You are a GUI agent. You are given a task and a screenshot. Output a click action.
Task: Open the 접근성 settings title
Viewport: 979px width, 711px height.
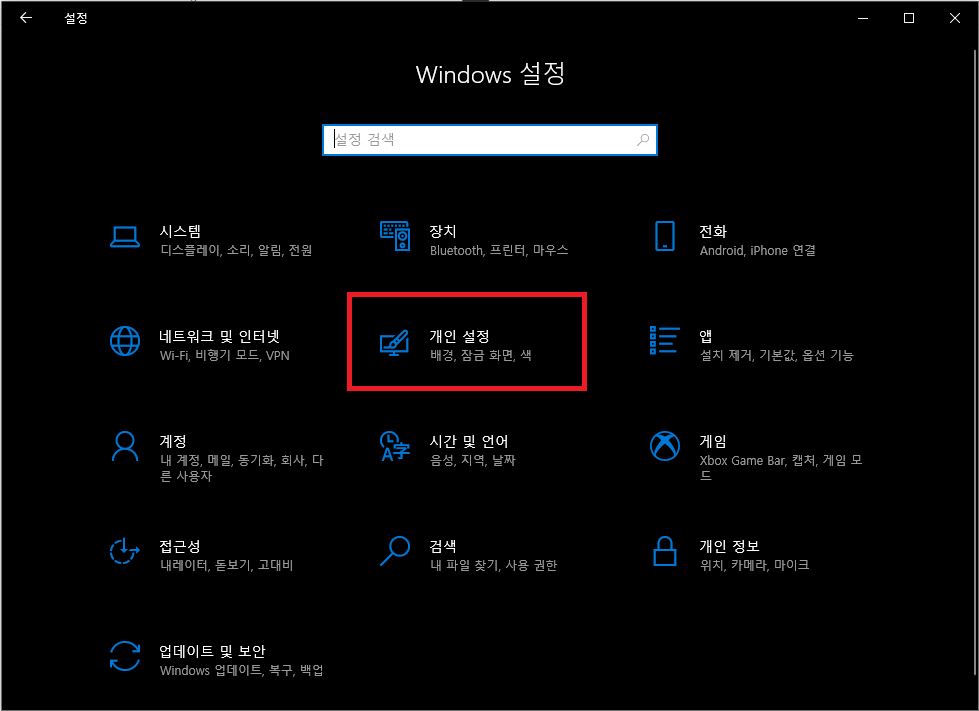180,546
